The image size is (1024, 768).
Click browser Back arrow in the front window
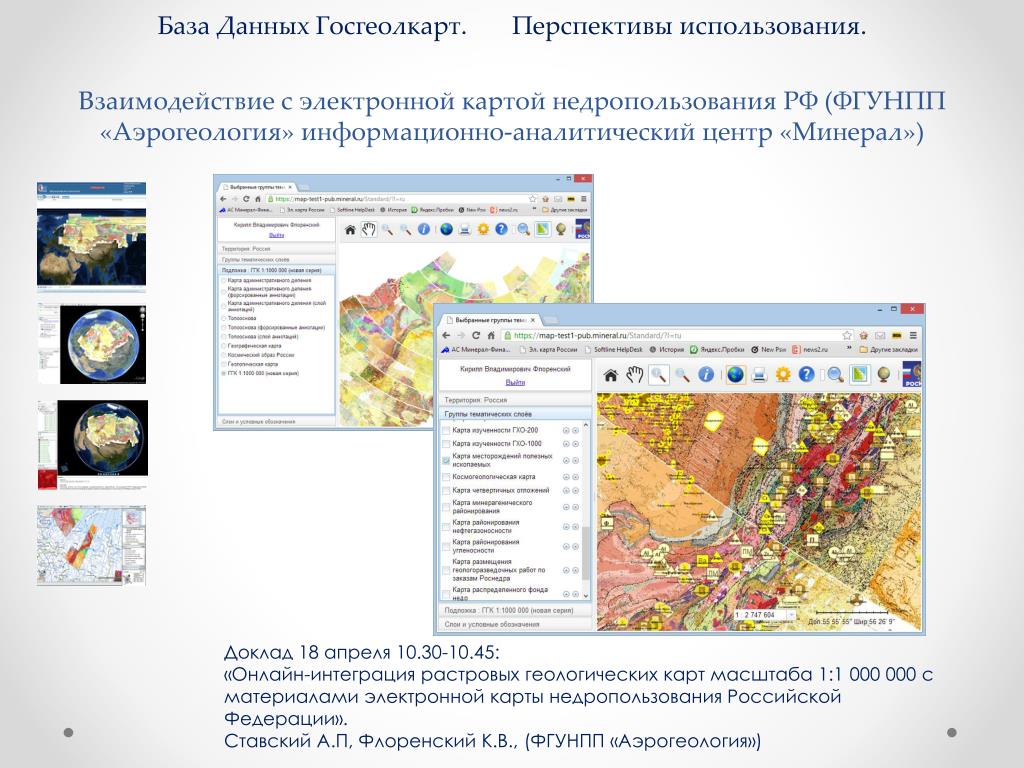coord(446,336)
